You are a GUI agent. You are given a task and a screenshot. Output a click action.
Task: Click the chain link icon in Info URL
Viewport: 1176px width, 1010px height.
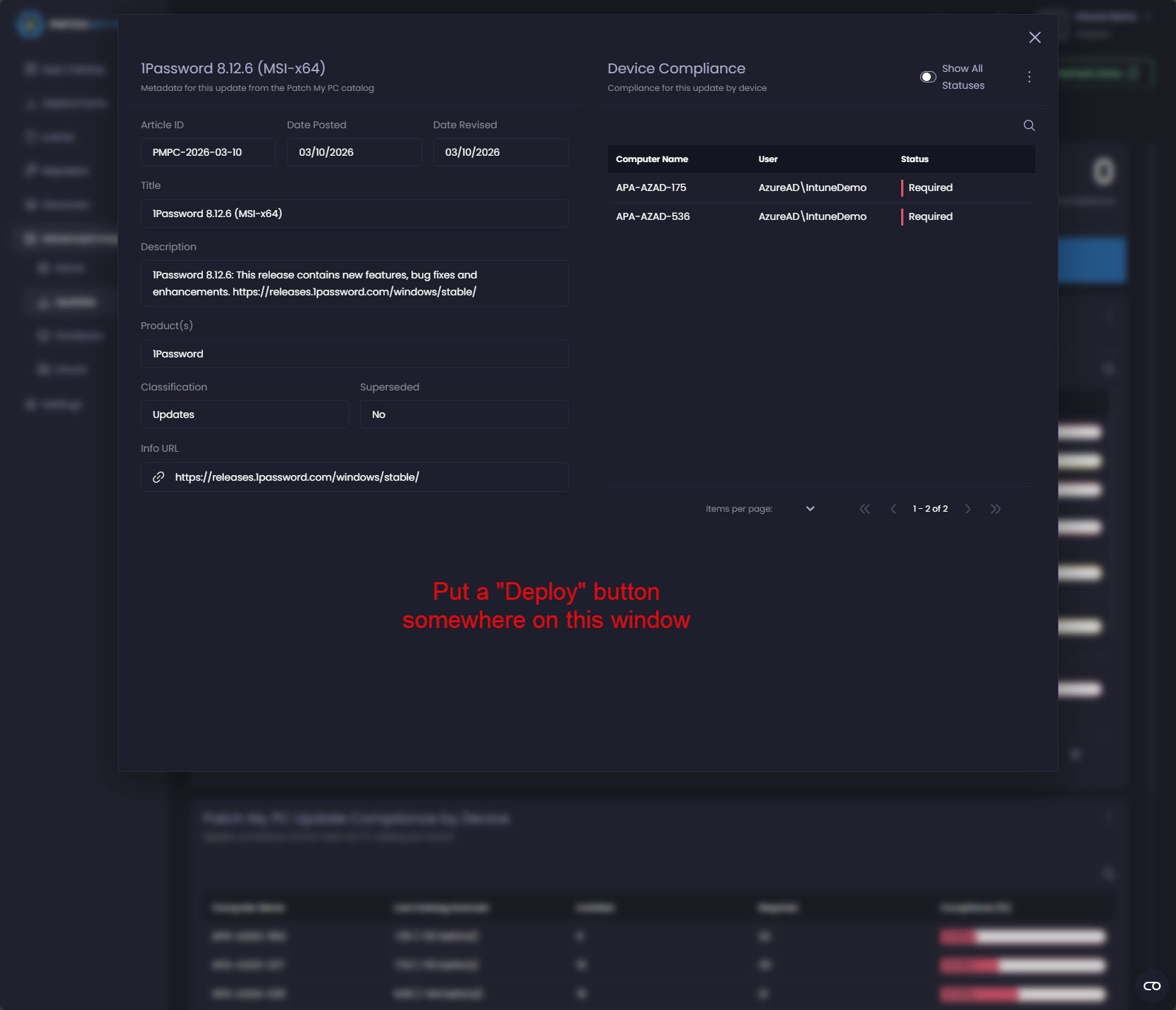(x=159, y=477)
